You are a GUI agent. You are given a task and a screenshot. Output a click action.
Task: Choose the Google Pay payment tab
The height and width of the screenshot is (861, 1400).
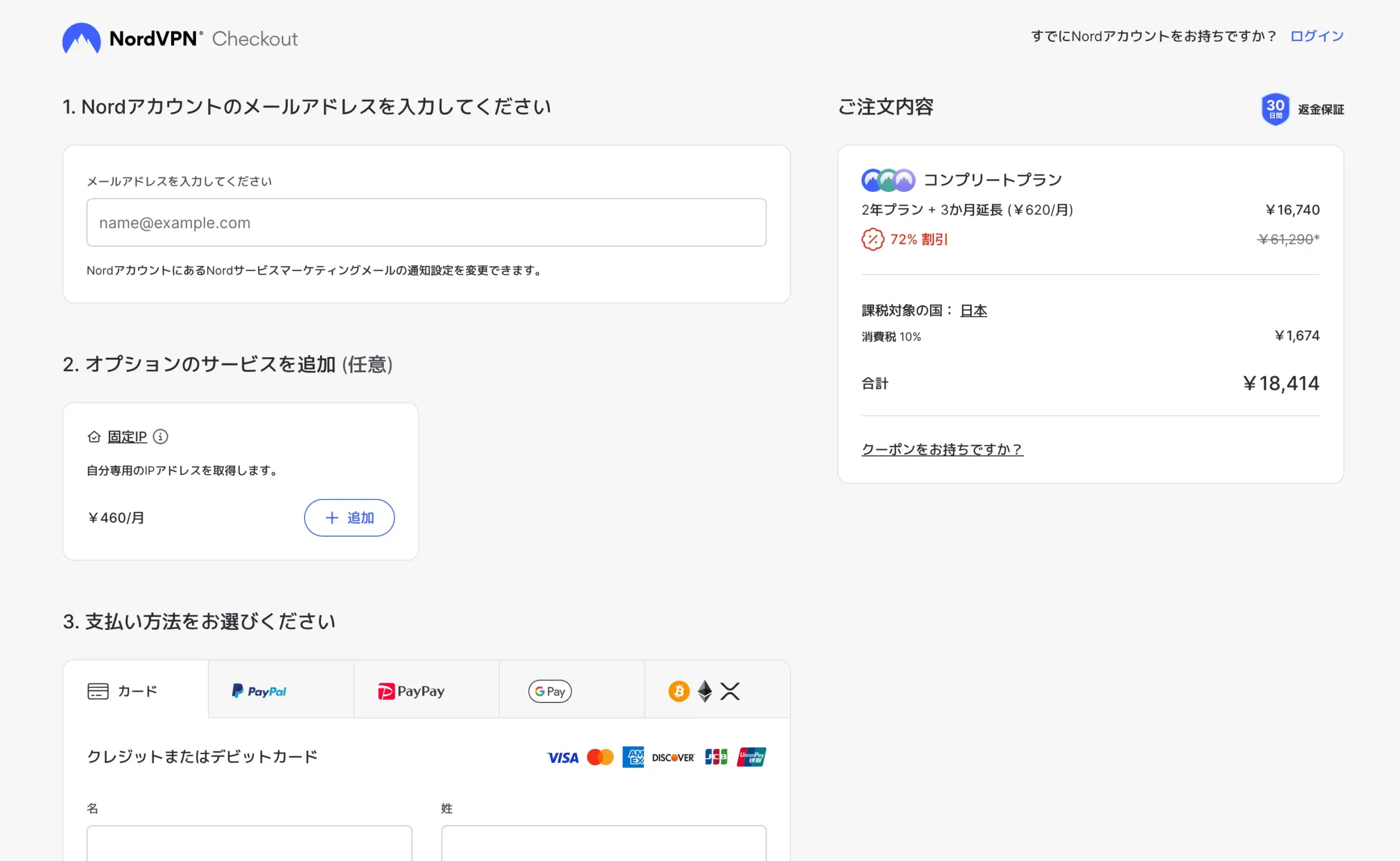click(x=572, y=690)
